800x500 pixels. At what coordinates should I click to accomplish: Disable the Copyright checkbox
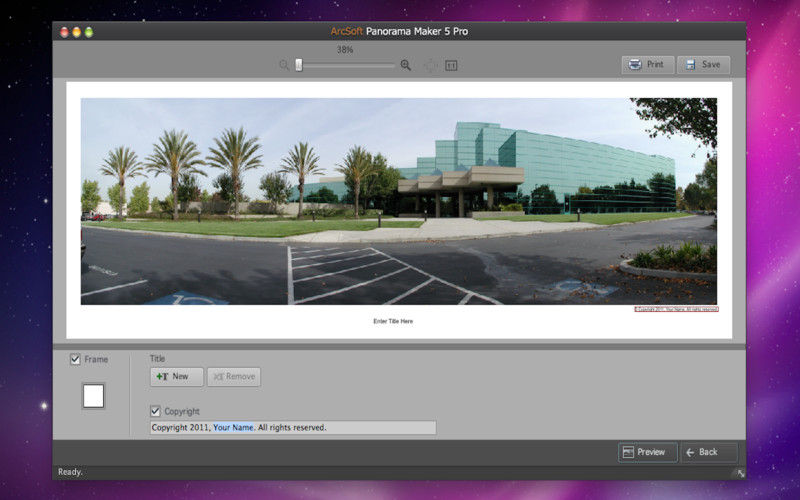155,411
